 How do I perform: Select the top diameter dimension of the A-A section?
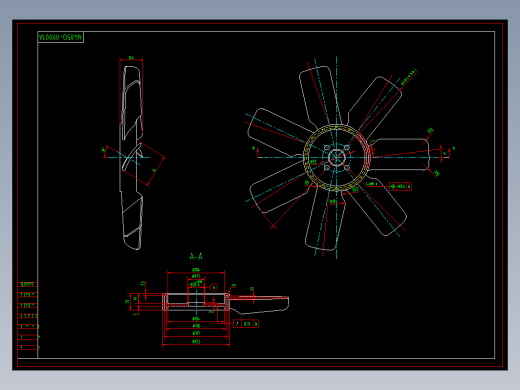[196, 270]
